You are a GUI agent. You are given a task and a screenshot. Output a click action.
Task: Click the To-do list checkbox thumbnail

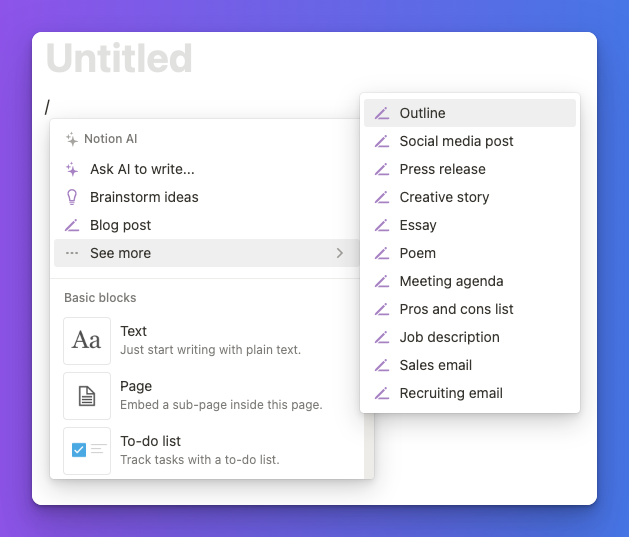click(87, 451)
